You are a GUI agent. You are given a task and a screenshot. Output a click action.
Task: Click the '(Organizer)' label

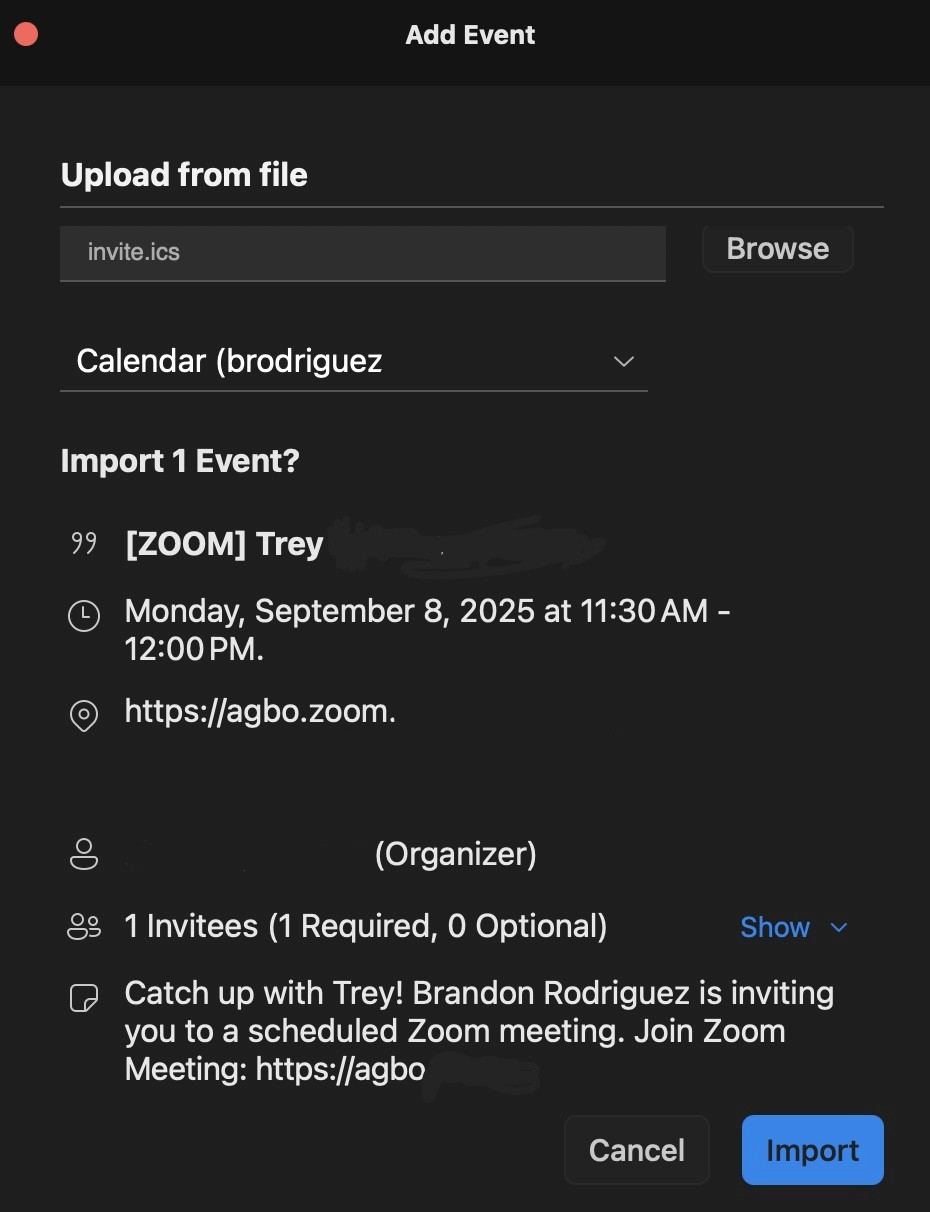[x=456, y=855]
